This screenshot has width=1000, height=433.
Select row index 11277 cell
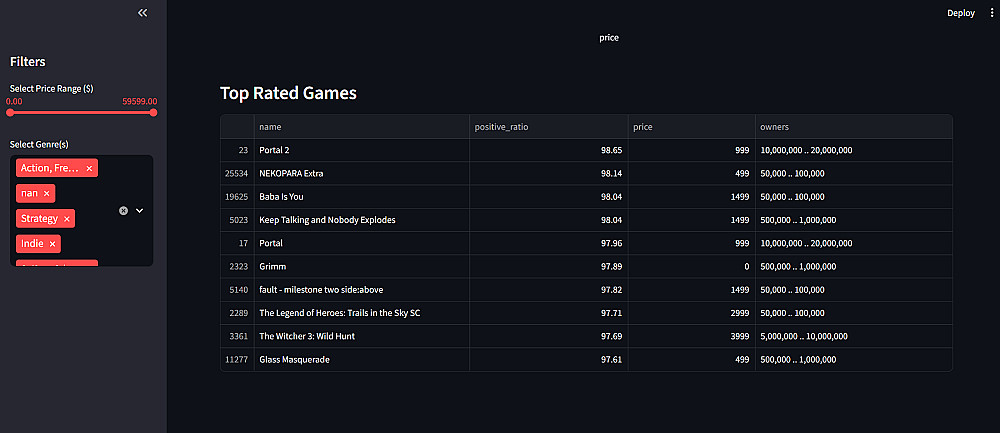pyautogui.click(x=237, y=359)
